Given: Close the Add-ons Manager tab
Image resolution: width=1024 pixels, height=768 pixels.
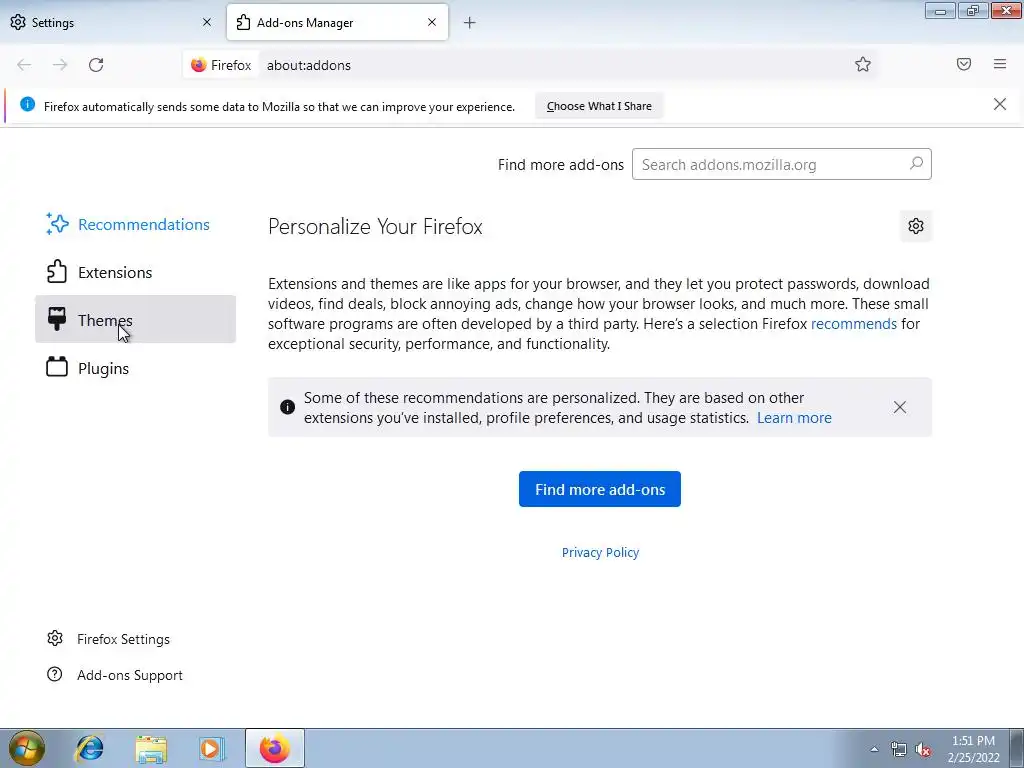Looking at the screenshot, I should point(432,22).
